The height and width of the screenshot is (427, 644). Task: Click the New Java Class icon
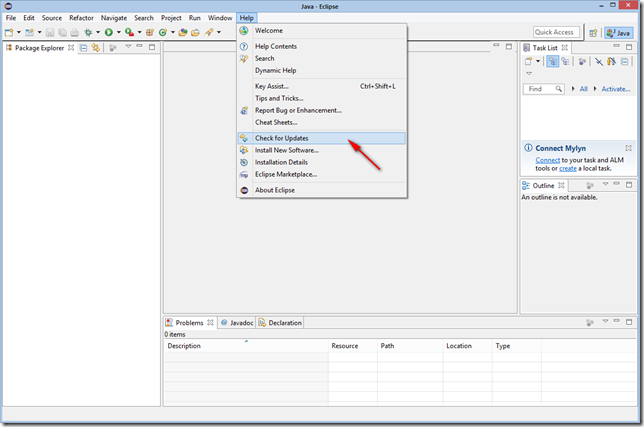163,32
